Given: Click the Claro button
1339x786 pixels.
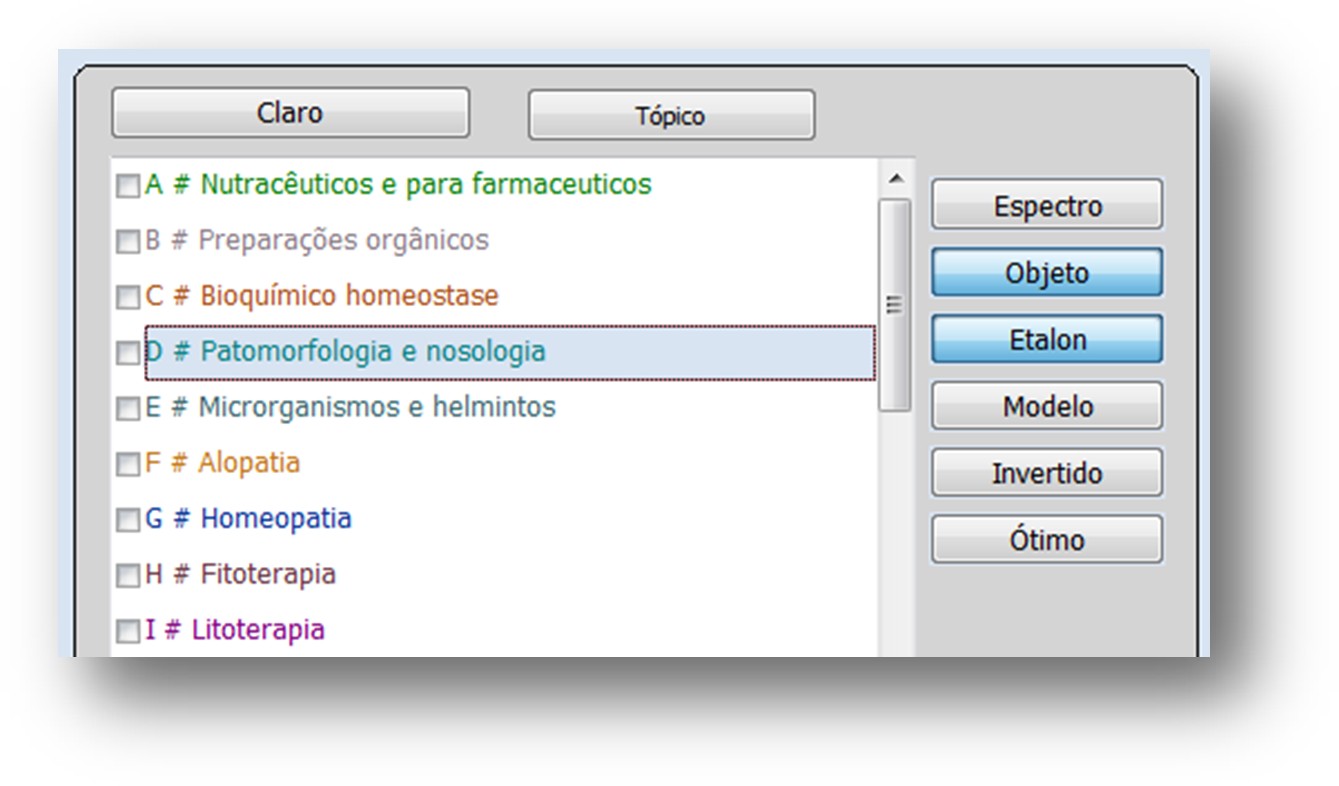Looking at the screenshot, I should pos(290,113).
